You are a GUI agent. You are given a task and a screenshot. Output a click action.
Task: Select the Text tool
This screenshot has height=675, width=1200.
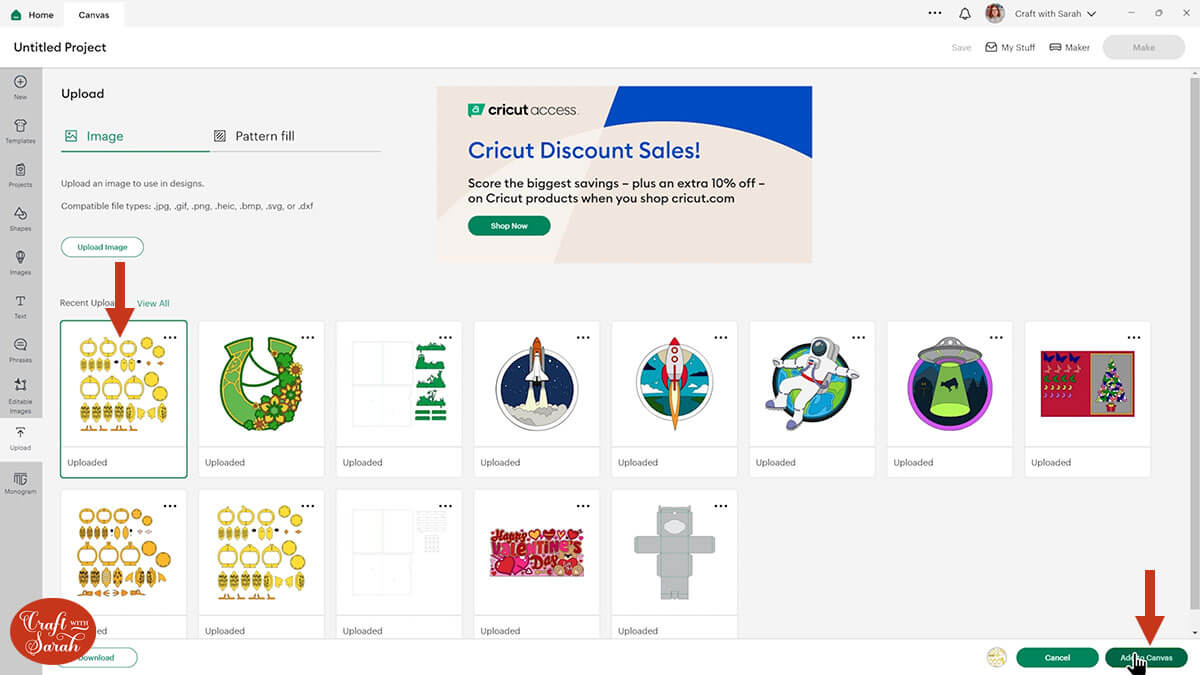point(20,306)
